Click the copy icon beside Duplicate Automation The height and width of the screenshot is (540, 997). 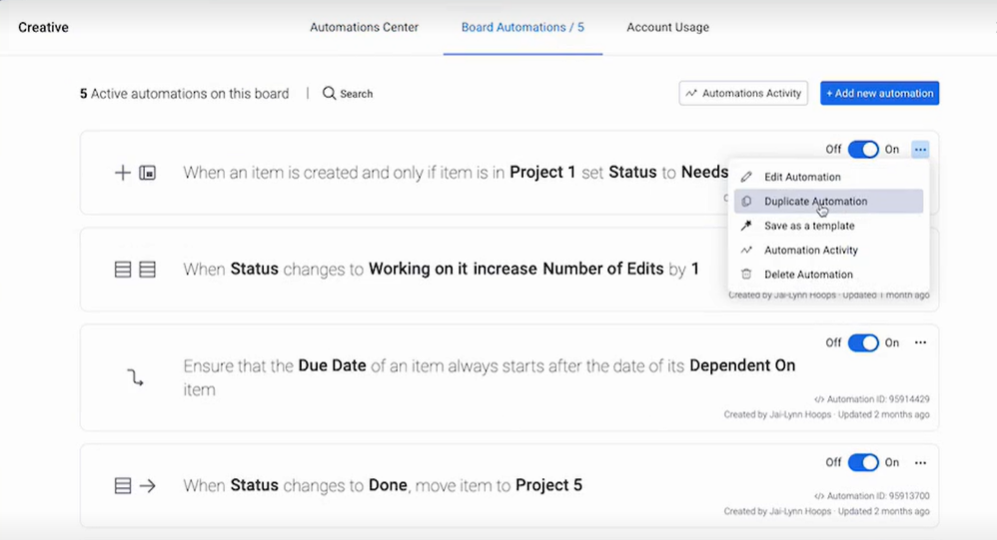pos(746,201)
